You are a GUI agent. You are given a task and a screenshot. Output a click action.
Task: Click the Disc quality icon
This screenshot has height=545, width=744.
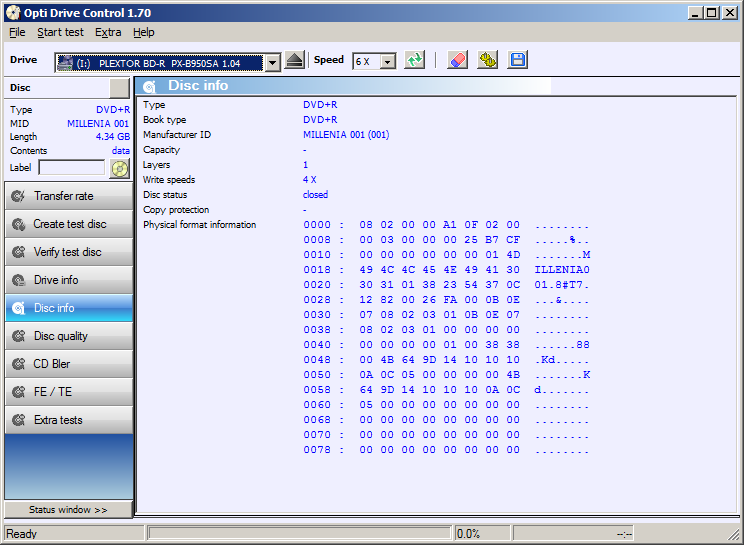19,336
